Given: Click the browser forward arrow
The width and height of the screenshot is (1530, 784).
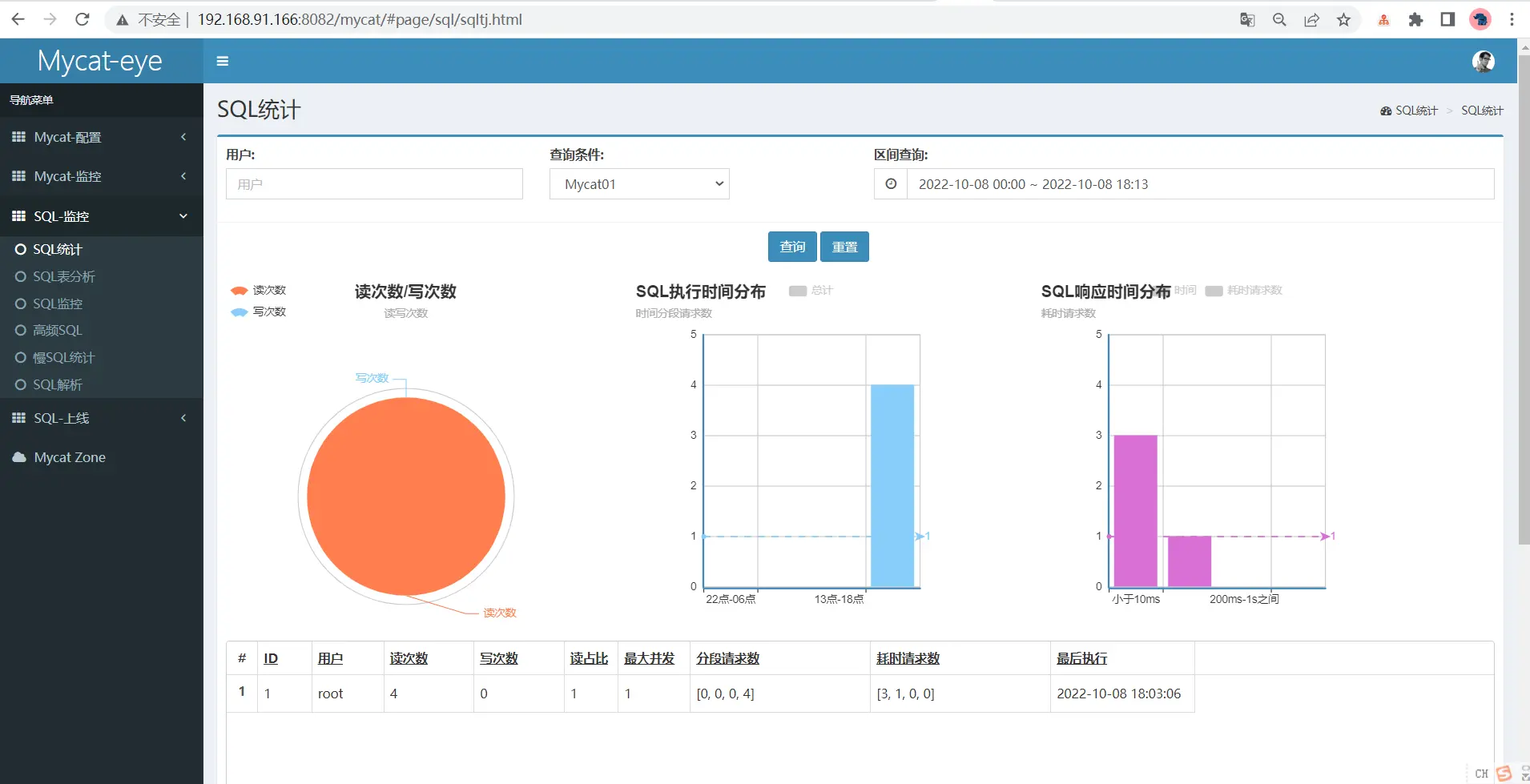Looking at the screenshot, I should (x=50, y=19).
